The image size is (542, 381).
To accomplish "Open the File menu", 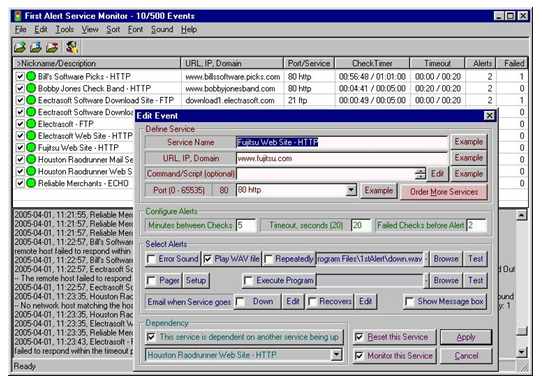I will 20,30.
